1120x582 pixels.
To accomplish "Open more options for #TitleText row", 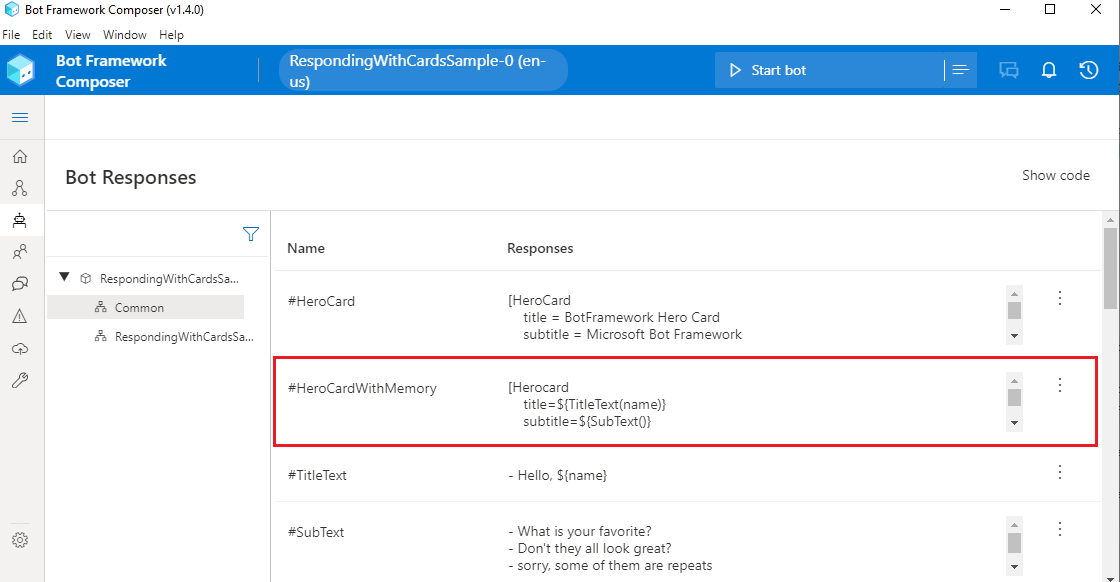I will 1060,472.
